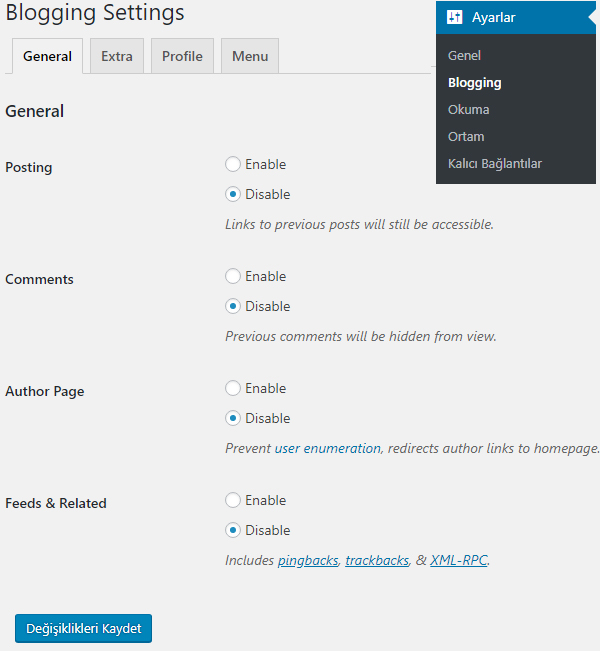
Task: Visit the XML-RPC link
Action: coord(458,560)
